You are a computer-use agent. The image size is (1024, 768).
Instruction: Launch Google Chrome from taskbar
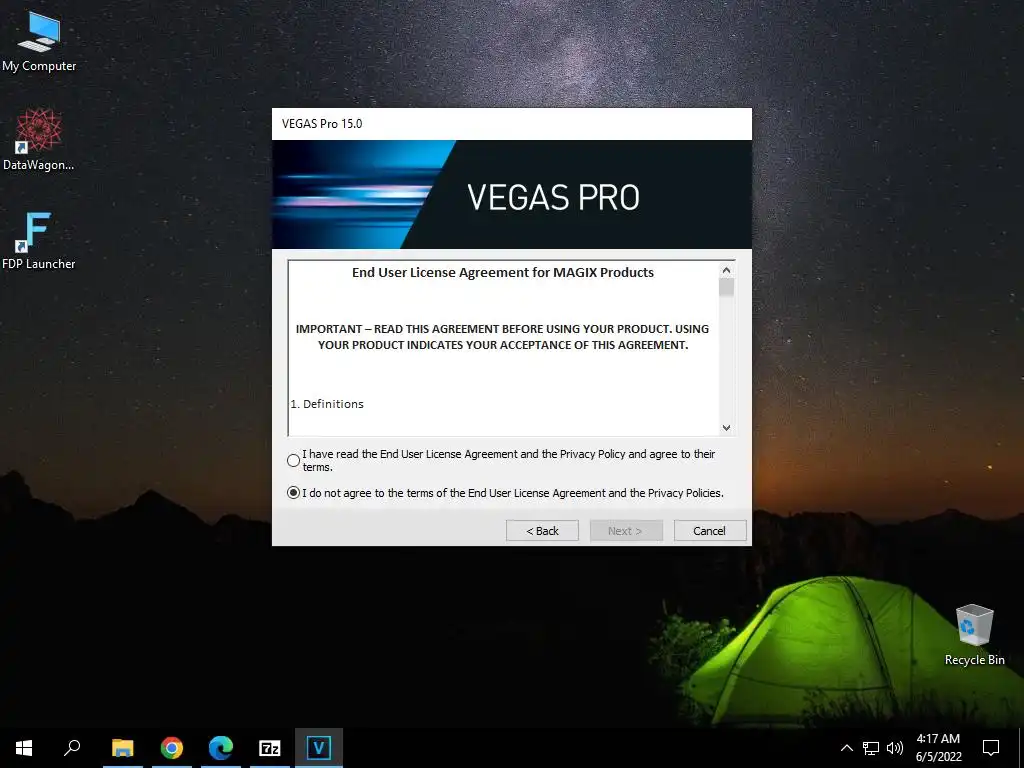172,748
